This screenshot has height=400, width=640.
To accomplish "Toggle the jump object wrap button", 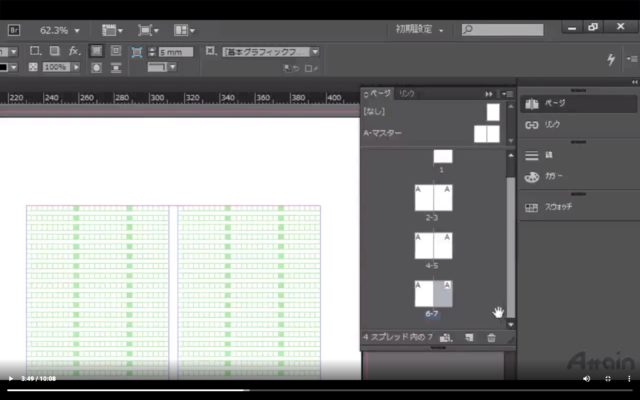I will click(x=116, y=68).
